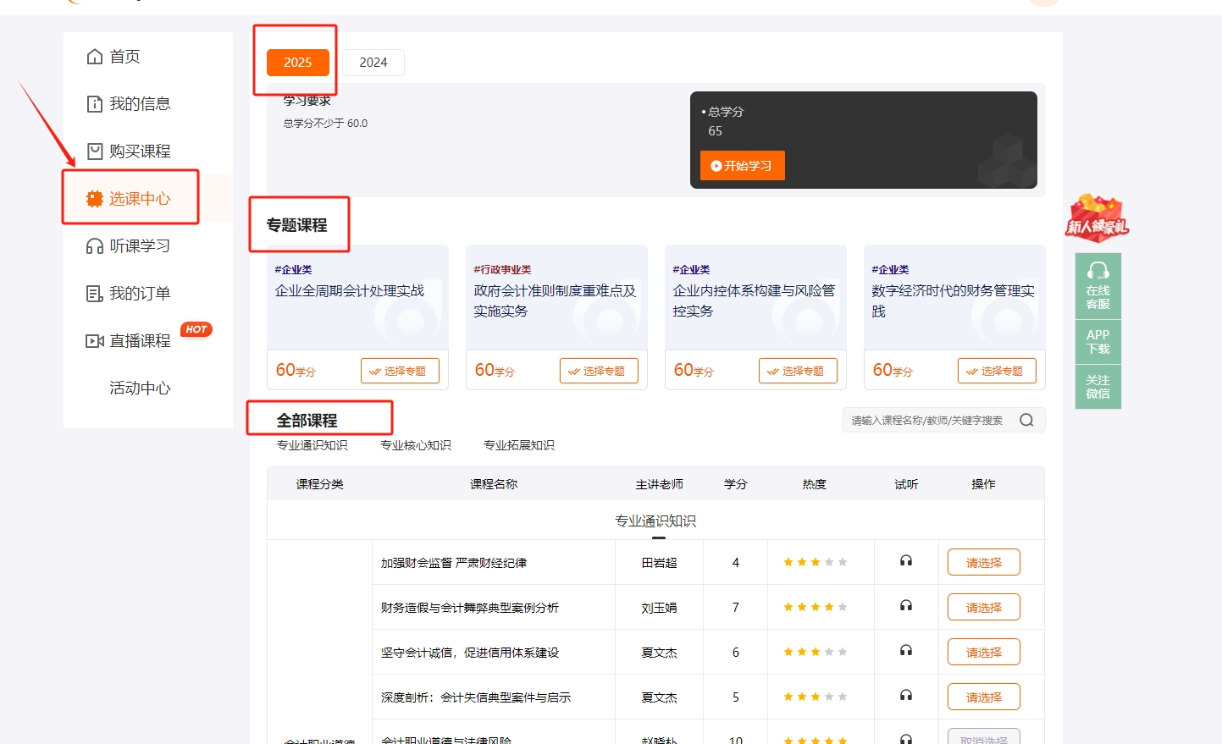Click the 试听 headphone icon for 财务造假与会计舞弊典型案例分析
Screen dimensions: 1222x744
coord(906,607)
